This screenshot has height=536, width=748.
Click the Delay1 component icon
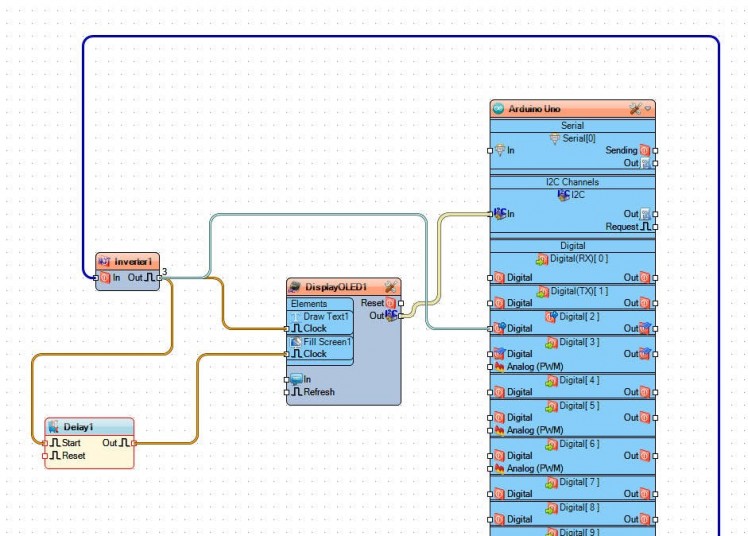point(53,427)
